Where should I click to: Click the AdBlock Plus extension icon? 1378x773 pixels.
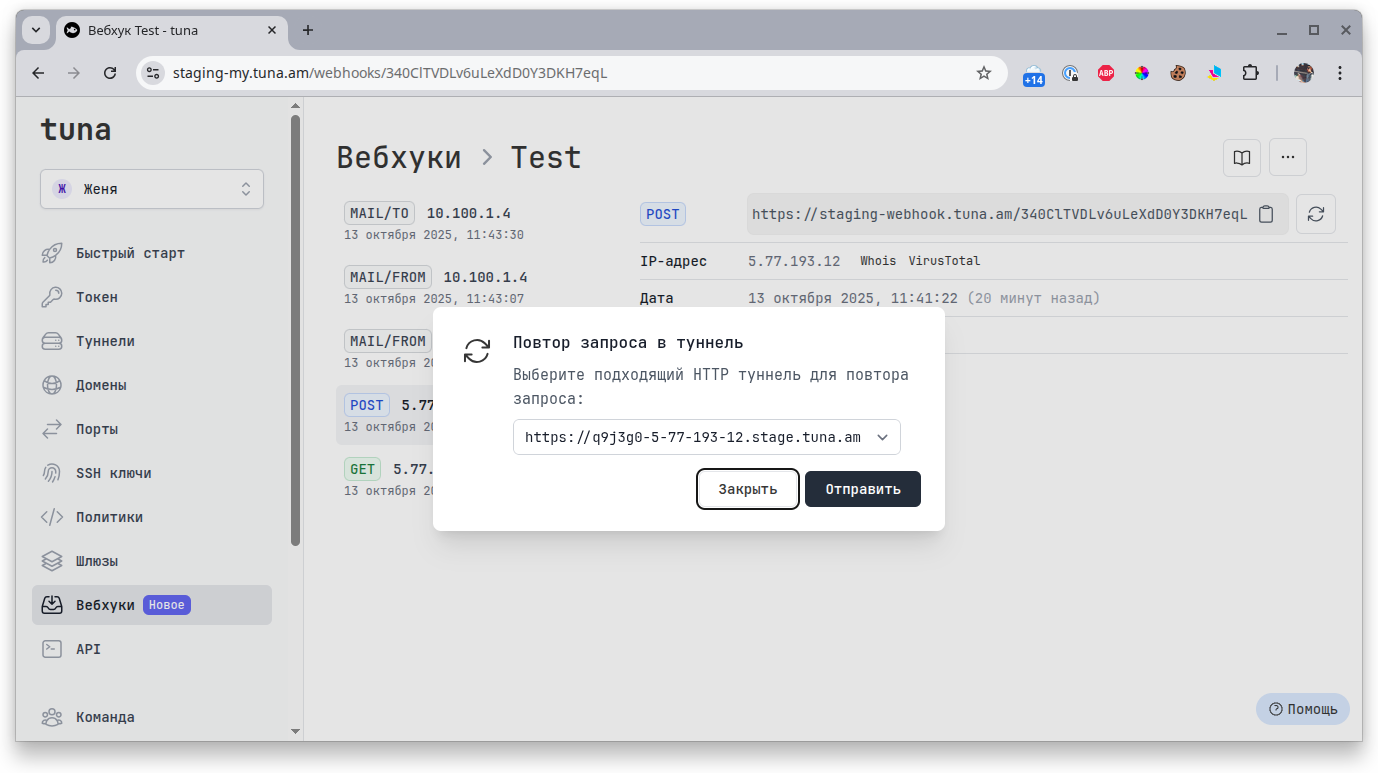[x=1105, y=73]
